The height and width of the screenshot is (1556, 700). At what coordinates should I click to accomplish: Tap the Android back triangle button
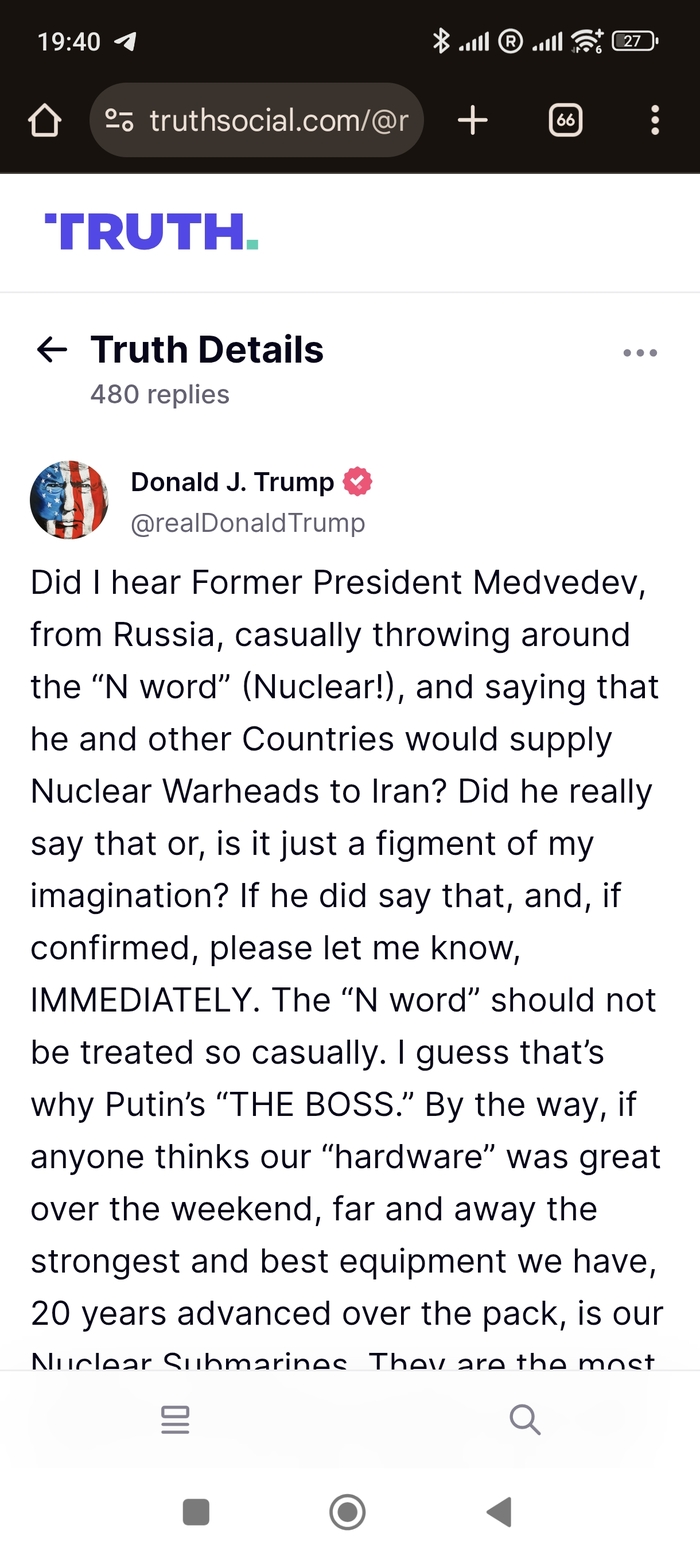pyautogui.click(x=500, y=1512)
